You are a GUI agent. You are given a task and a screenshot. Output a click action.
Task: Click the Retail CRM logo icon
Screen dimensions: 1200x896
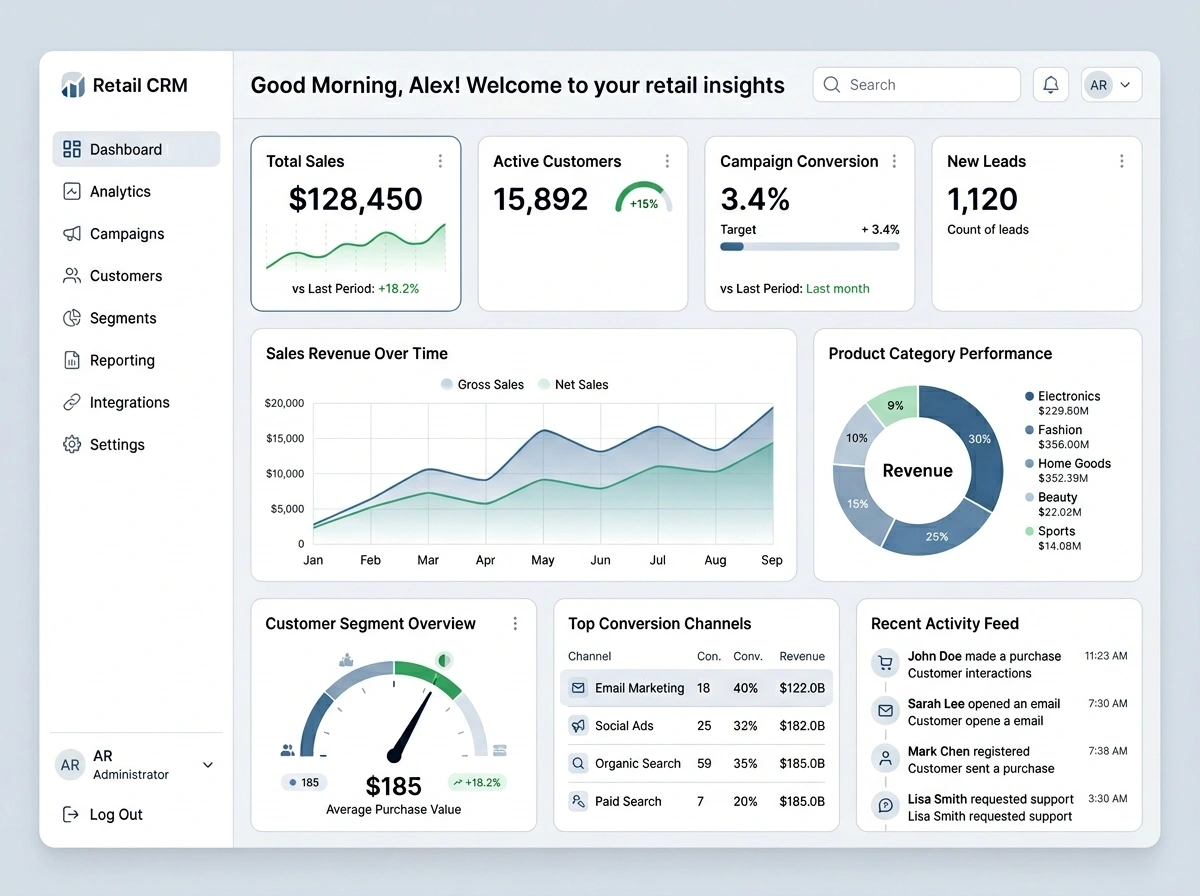tap(73, 85)
